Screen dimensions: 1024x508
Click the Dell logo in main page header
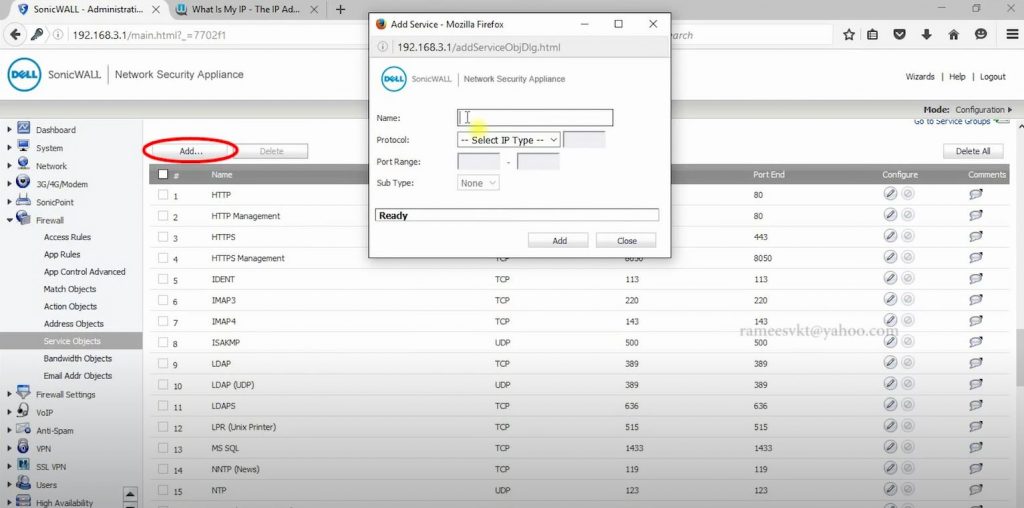pos(24,74)
